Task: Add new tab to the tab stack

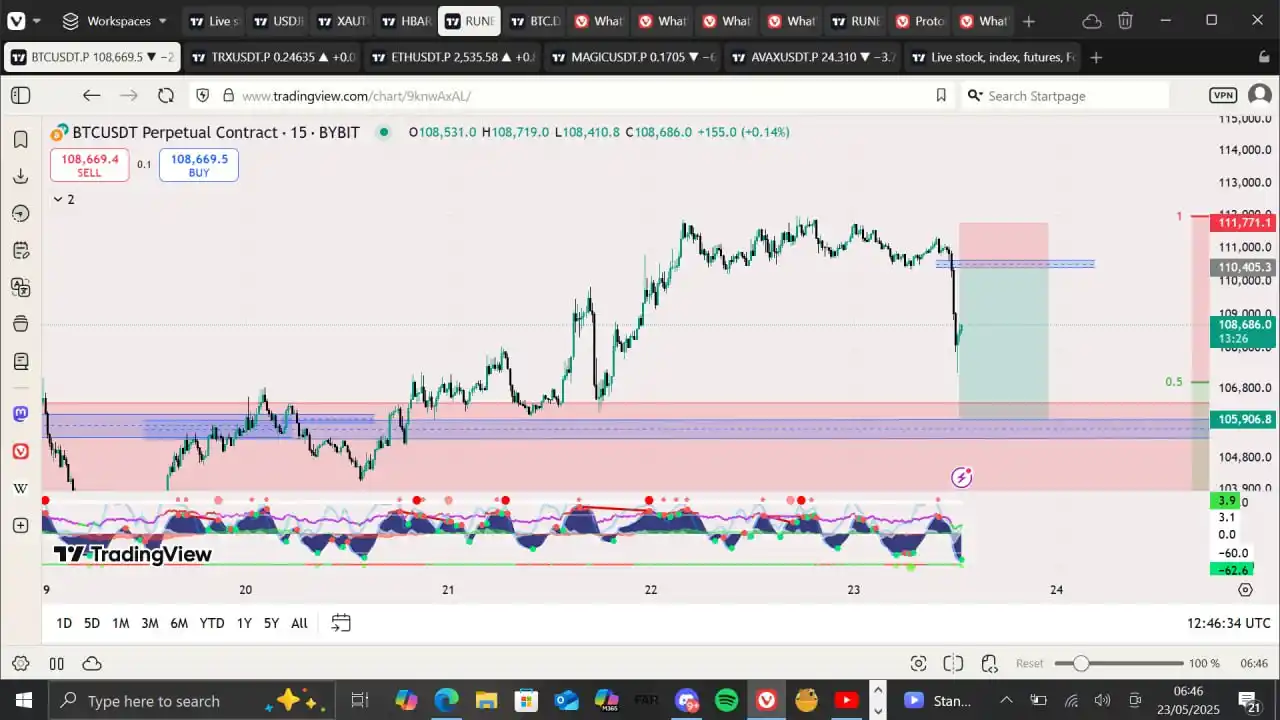Action: pos(1096,57)
